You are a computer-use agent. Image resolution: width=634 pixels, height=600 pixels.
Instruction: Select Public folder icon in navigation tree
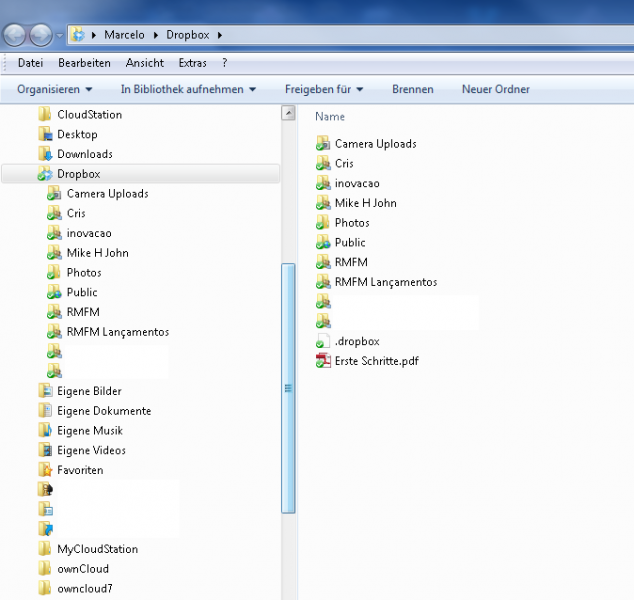(54, 292)
